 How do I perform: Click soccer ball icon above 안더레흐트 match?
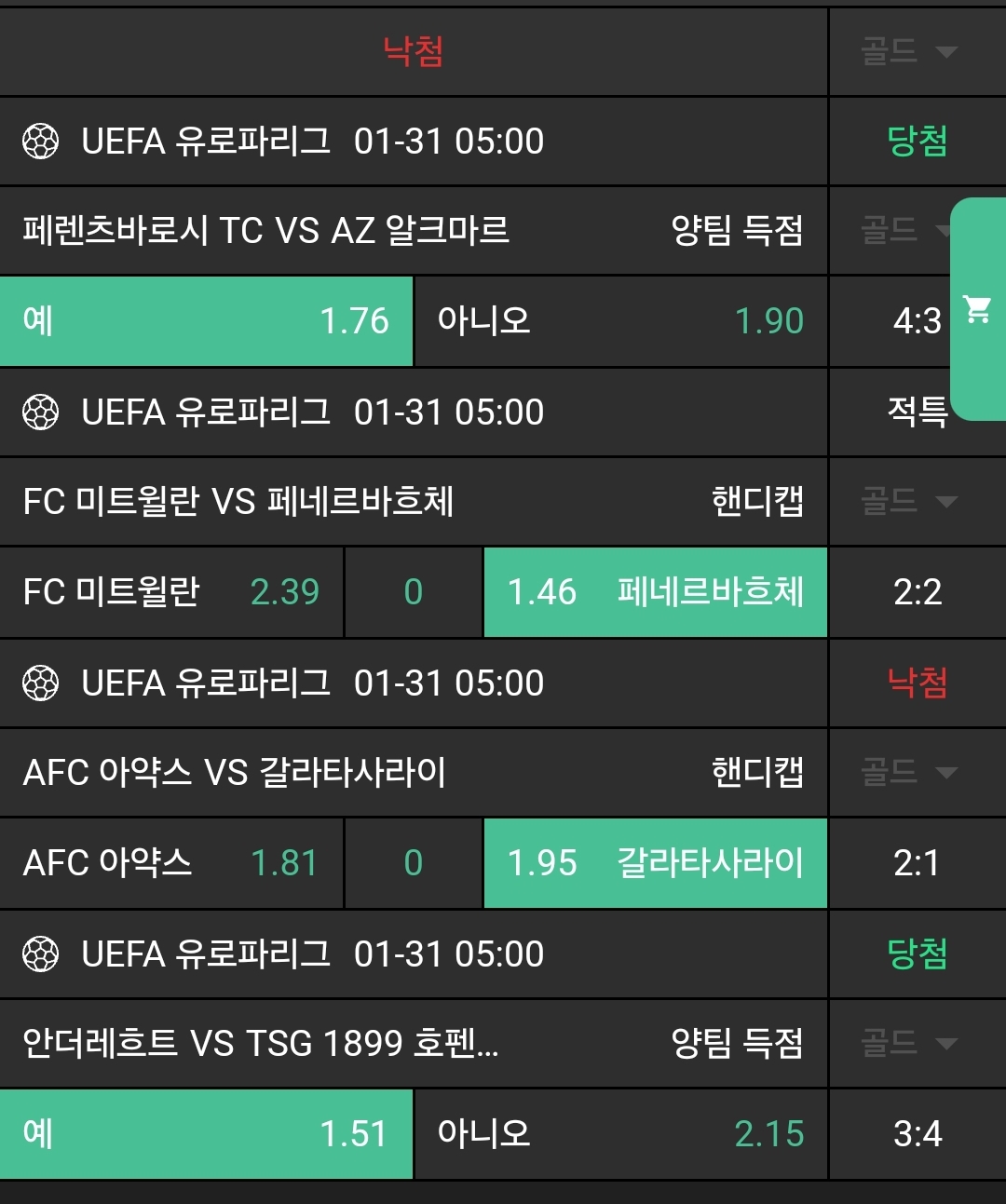(40, 954)
